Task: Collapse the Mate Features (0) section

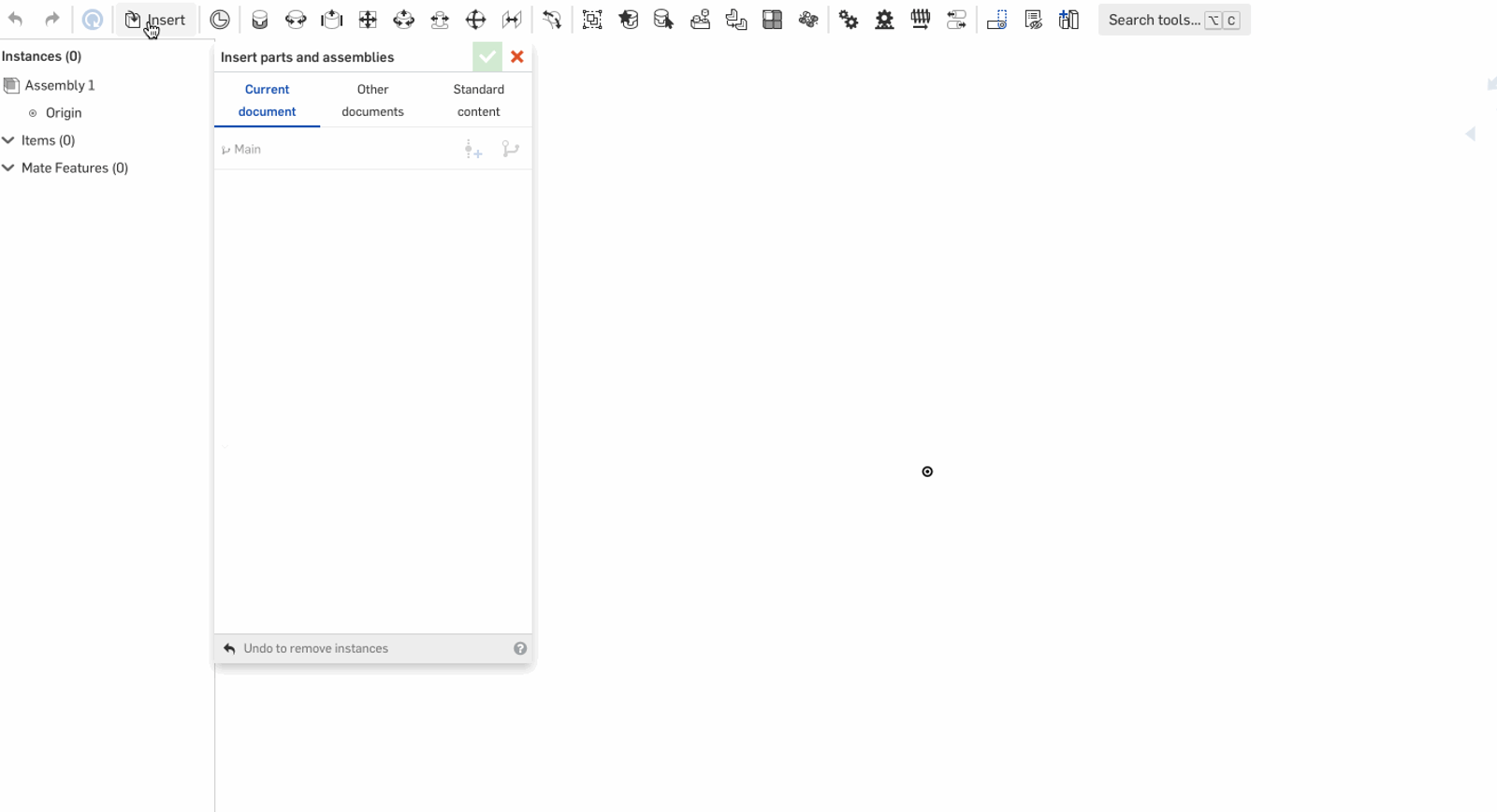Action: coord(8,168)
